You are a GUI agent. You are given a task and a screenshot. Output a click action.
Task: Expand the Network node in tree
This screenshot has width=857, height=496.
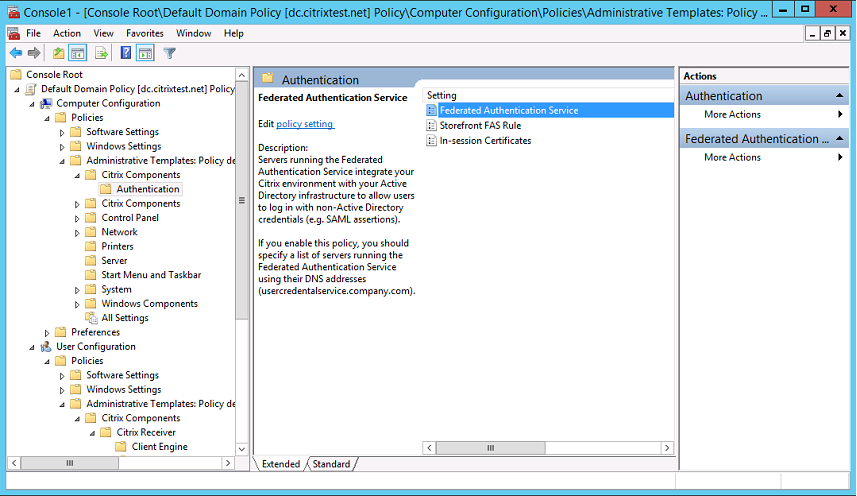[77, 233]
